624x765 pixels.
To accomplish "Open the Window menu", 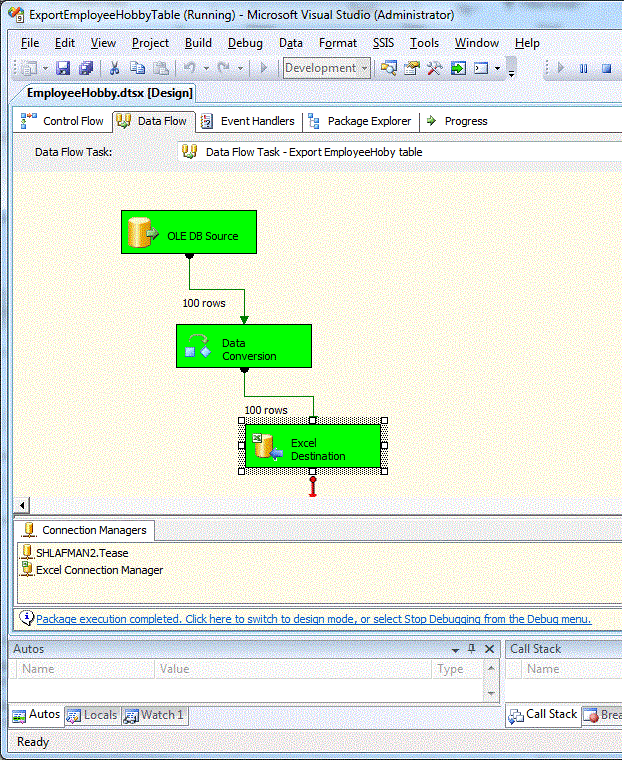I will pos(477,43).
